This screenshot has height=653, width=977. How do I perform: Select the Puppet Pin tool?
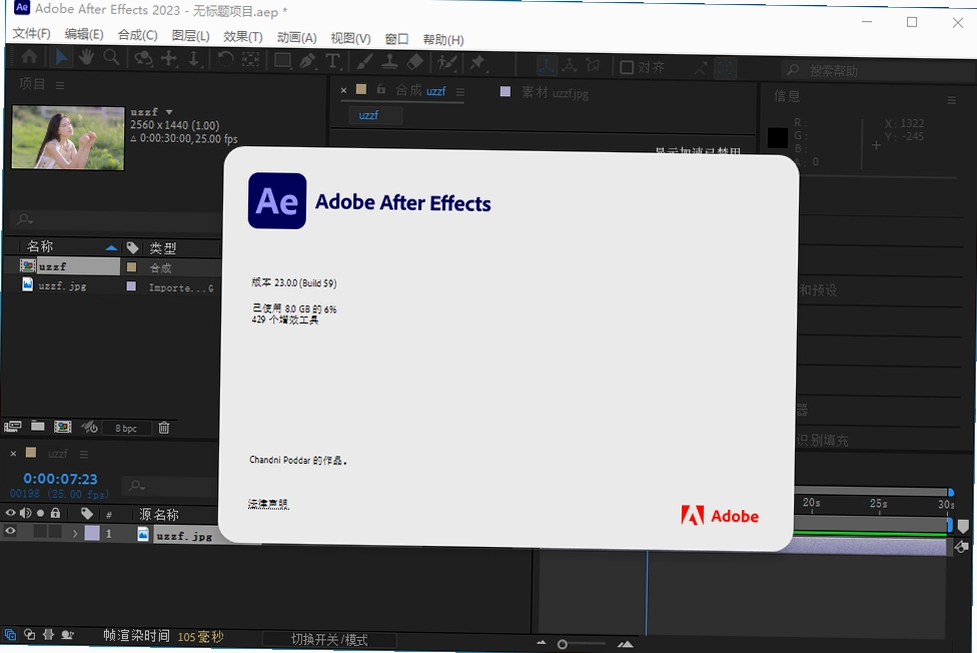tap(477, 63)
